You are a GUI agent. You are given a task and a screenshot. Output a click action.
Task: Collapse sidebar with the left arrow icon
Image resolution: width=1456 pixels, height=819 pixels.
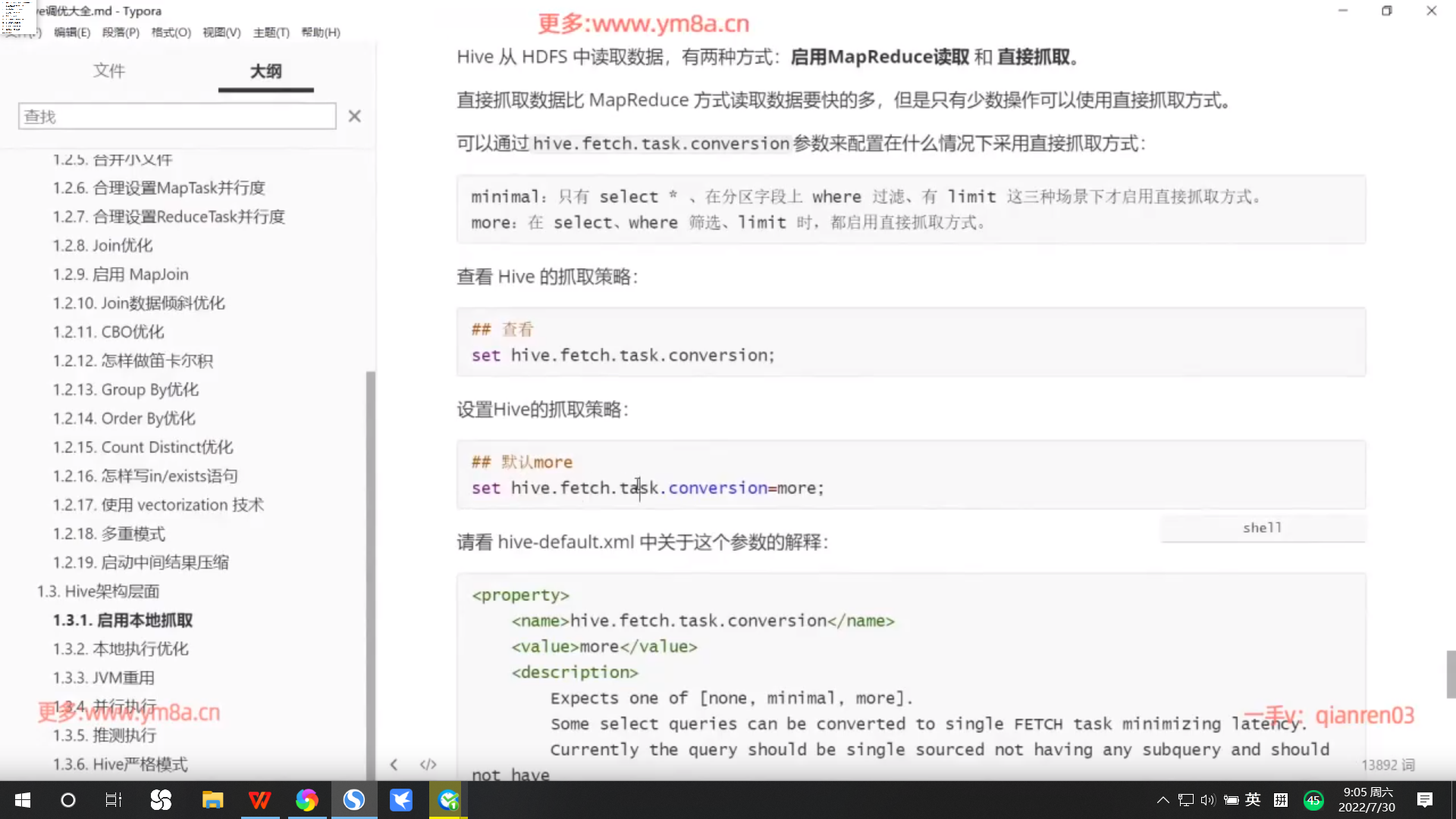tap(394, 764)
